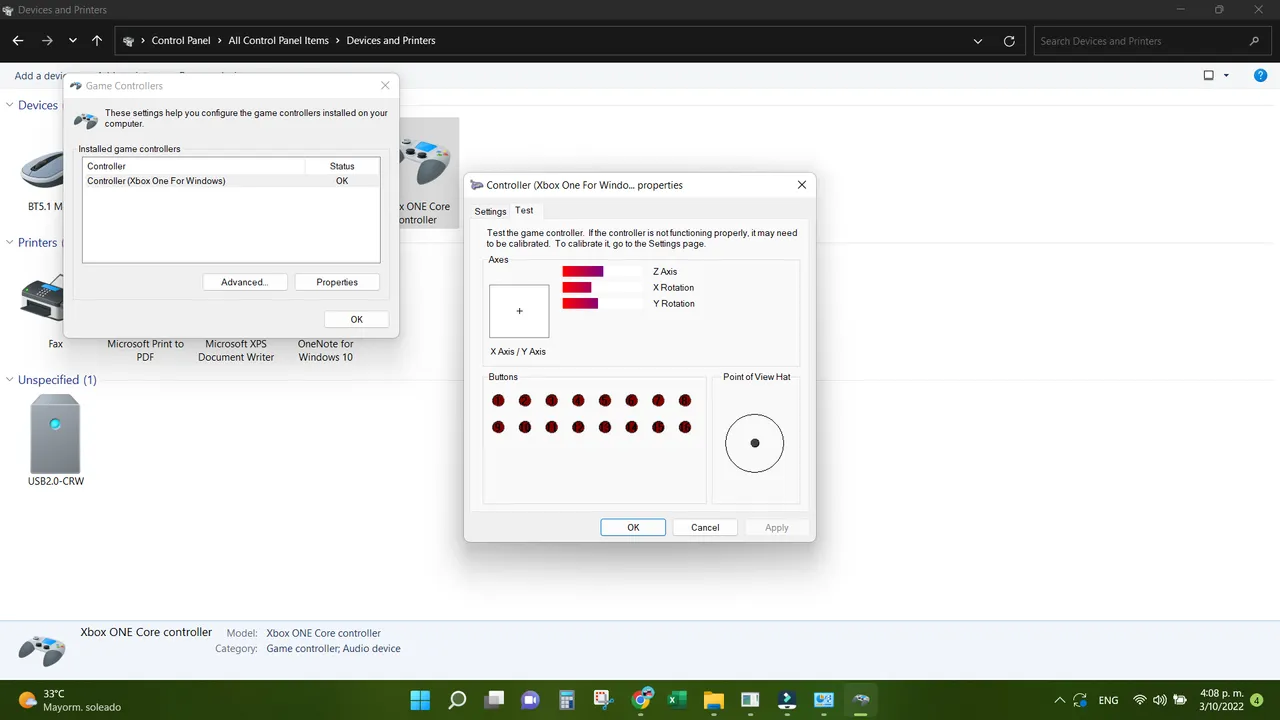Click Cancel in controller properties dialog
This screenshot has height=720, width=1280.
pyautogui.click(x=705, y=527)
